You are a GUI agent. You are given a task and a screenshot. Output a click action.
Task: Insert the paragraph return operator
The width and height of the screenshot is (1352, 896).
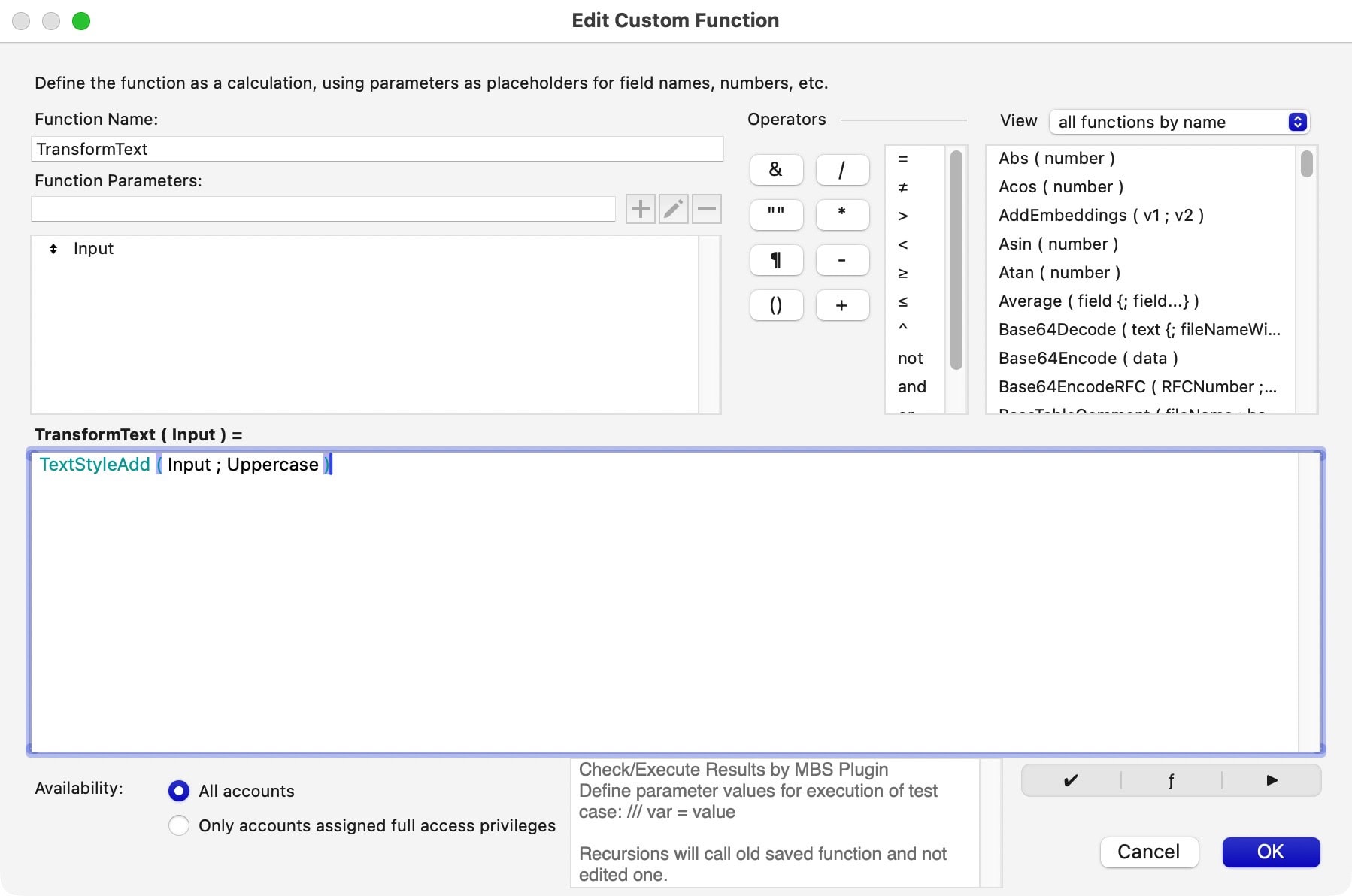(776, 260)
